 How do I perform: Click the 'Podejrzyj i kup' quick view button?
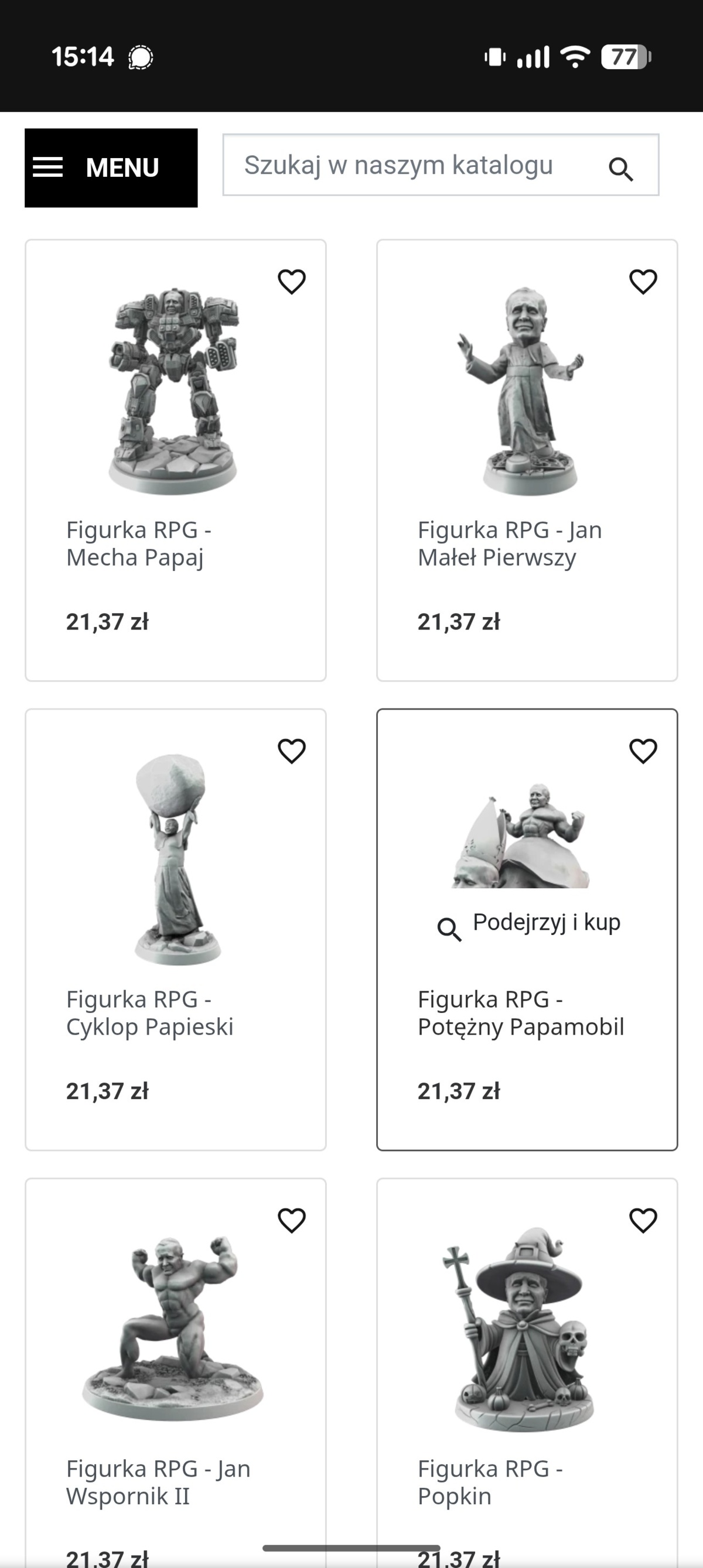pyautogui.click(x=529, y=923)
